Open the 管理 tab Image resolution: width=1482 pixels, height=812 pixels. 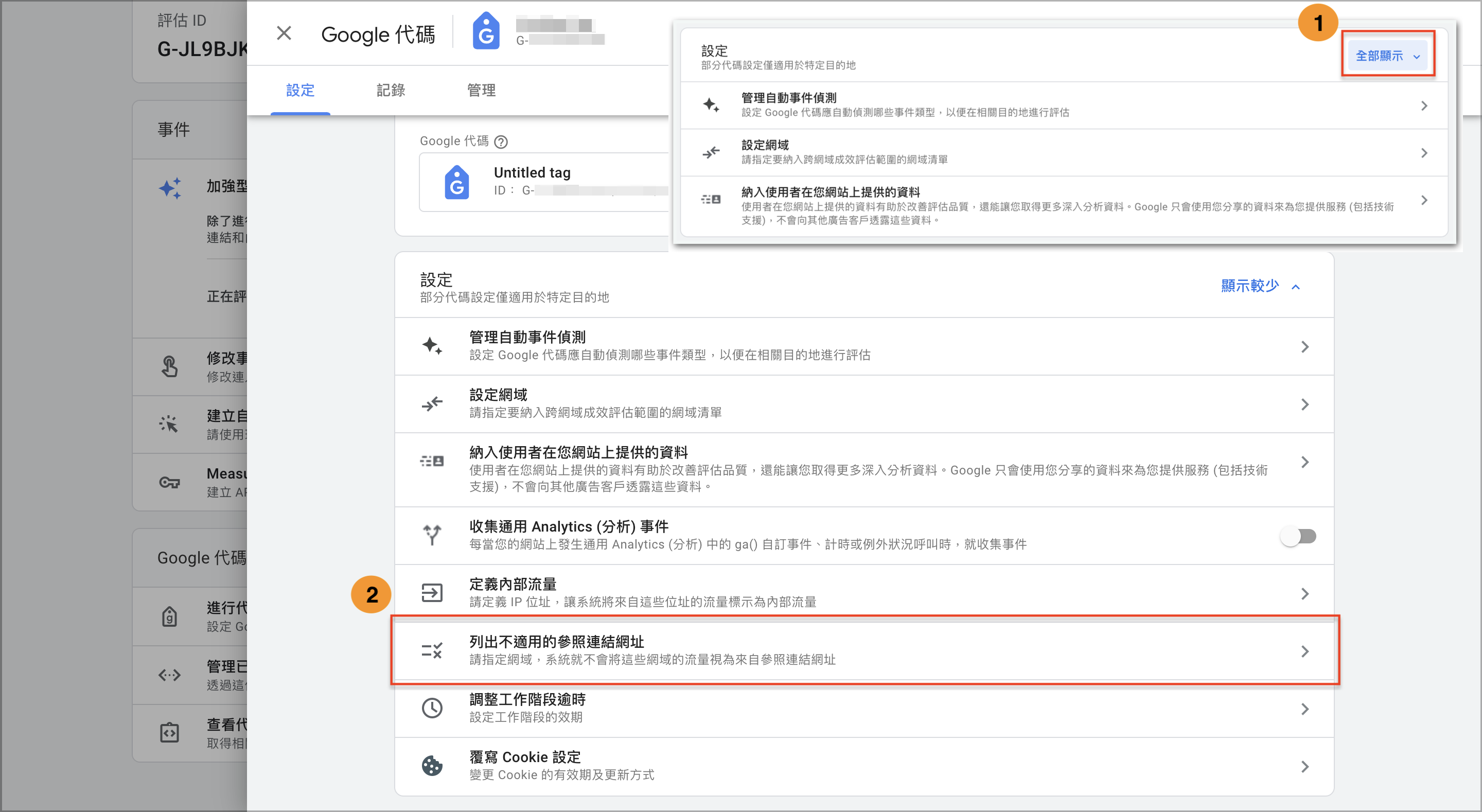pyautogui.click(x=482, y=91)
